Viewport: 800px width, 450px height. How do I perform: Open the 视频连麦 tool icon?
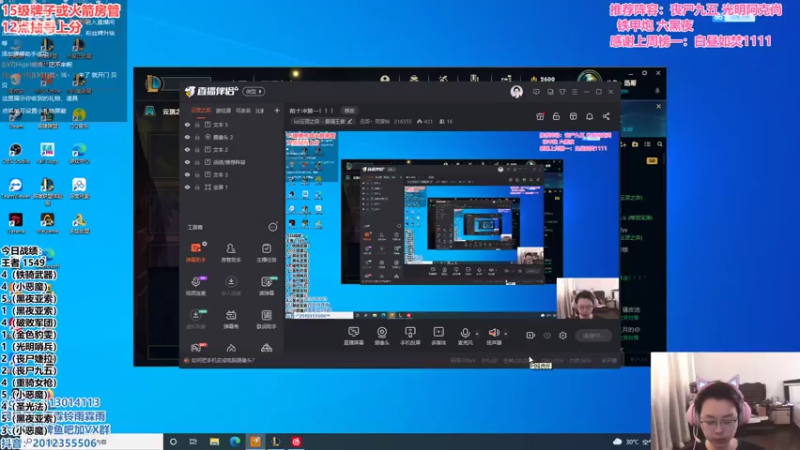pos(196,285)
